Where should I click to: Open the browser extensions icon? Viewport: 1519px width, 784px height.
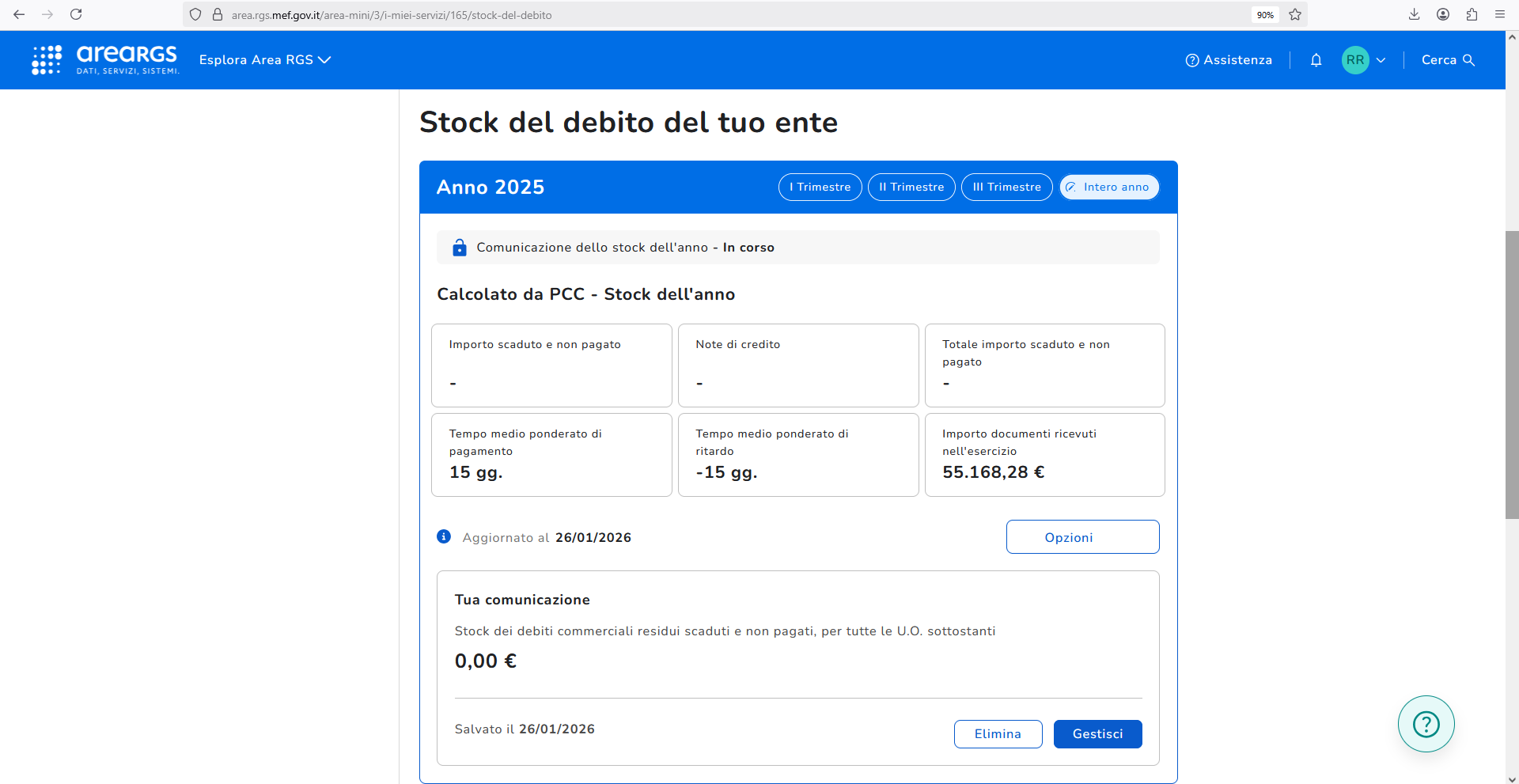click(1472, 14)
